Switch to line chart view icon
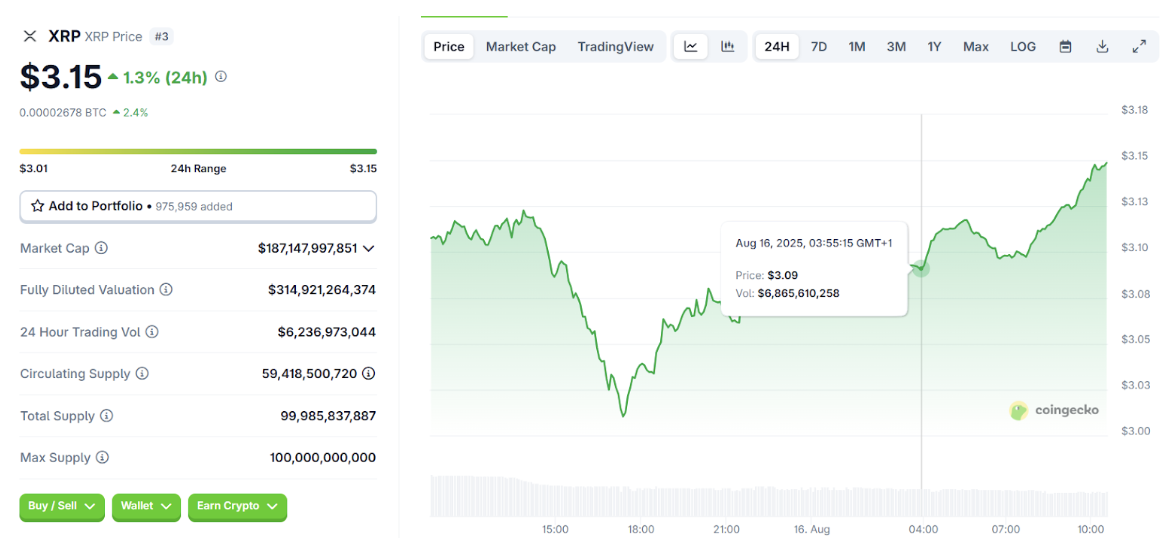This screenshot has width=1174, height=552. tap(690, 46)
